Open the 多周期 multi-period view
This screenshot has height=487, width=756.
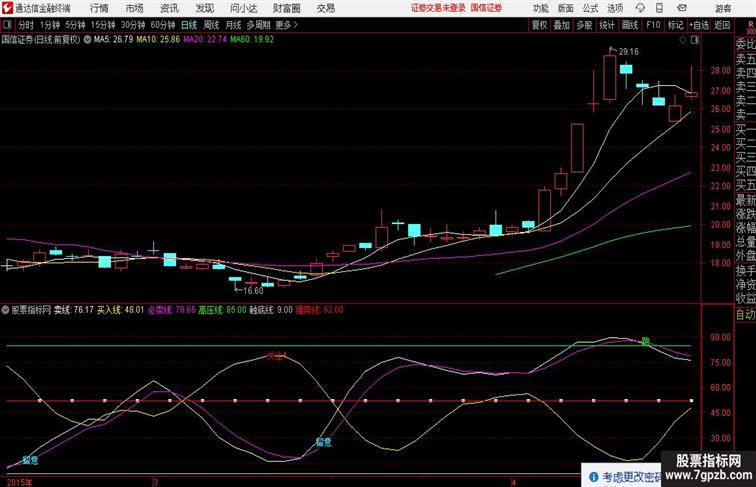pyautogui.click(x=258, y=25)
